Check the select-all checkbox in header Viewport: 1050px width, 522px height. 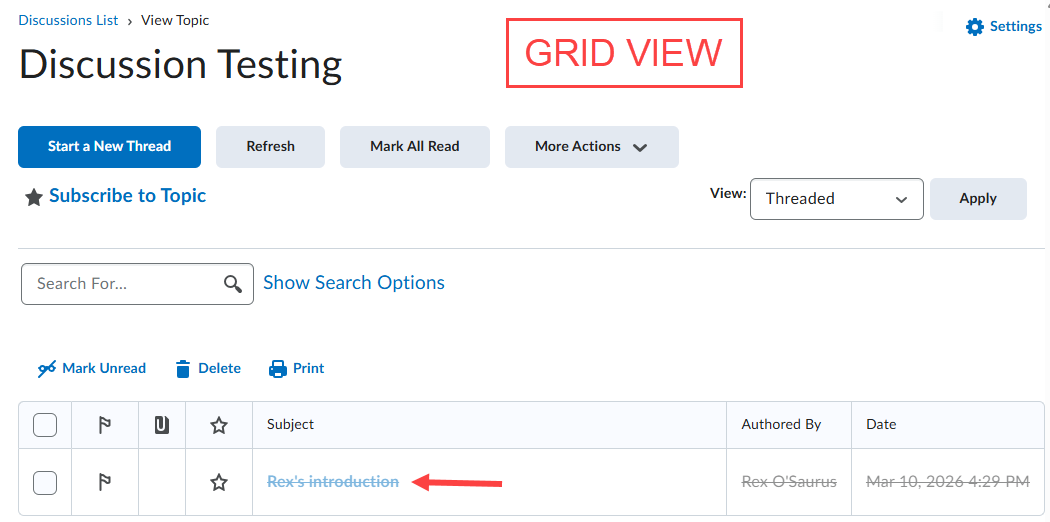pos(45,425)
